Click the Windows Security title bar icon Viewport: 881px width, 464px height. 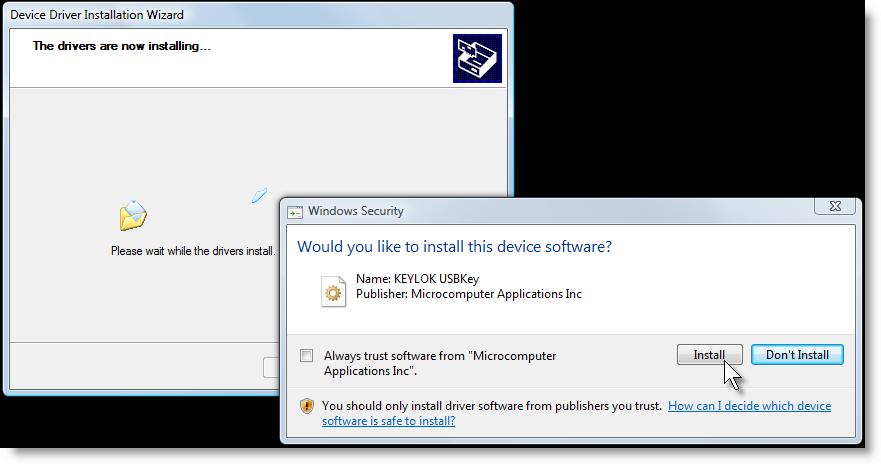pyautogui.click(x=295, y=212)
